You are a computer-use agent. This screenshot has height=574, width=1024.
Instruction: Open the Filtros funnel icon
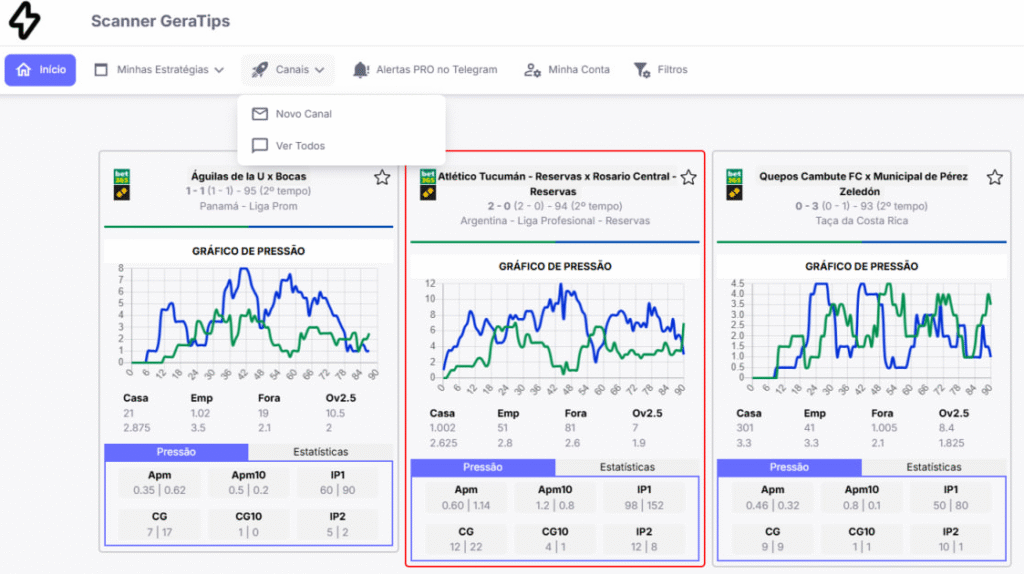(x=642, y=70)
